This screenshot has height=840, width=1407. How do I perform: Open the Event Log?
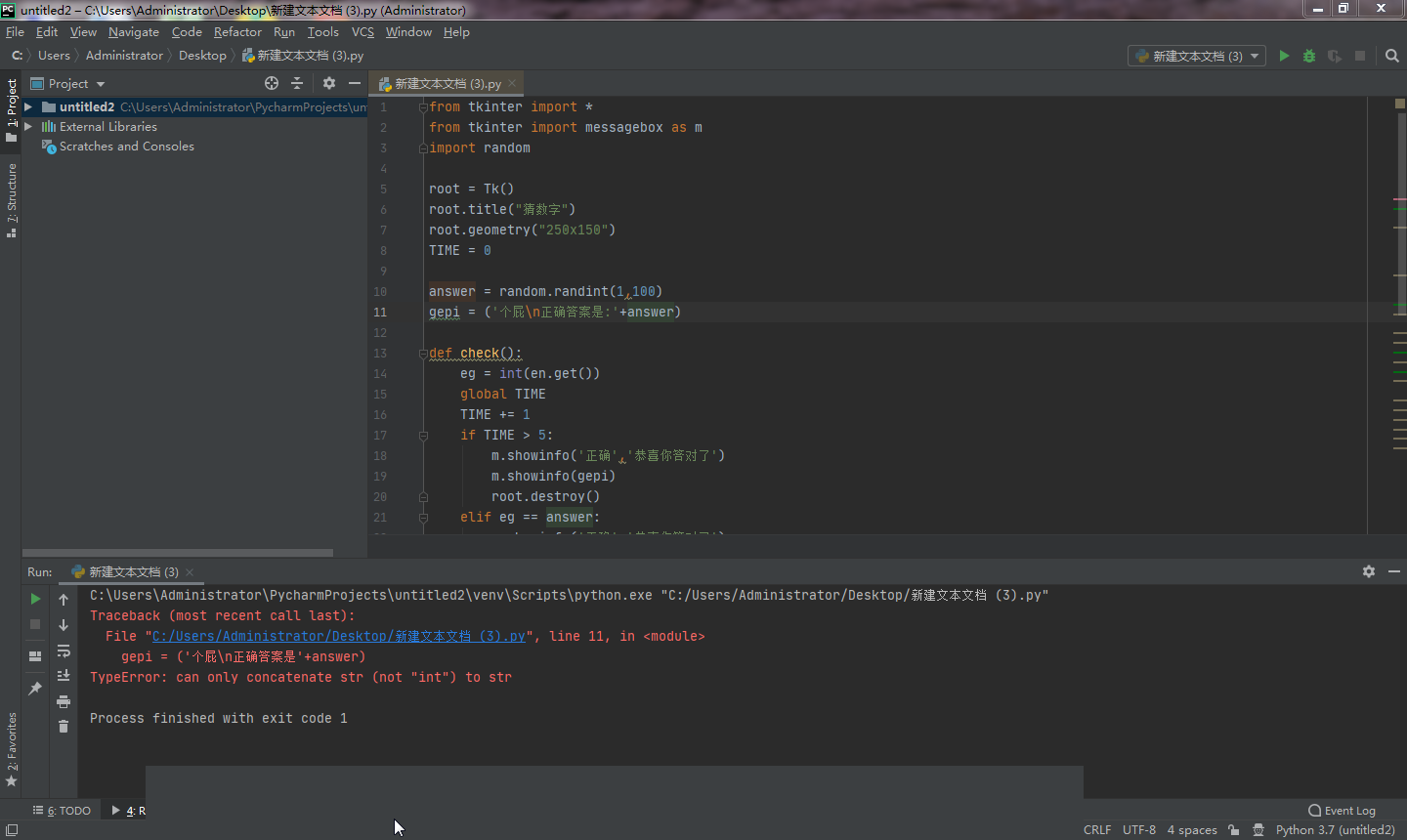1342,811
